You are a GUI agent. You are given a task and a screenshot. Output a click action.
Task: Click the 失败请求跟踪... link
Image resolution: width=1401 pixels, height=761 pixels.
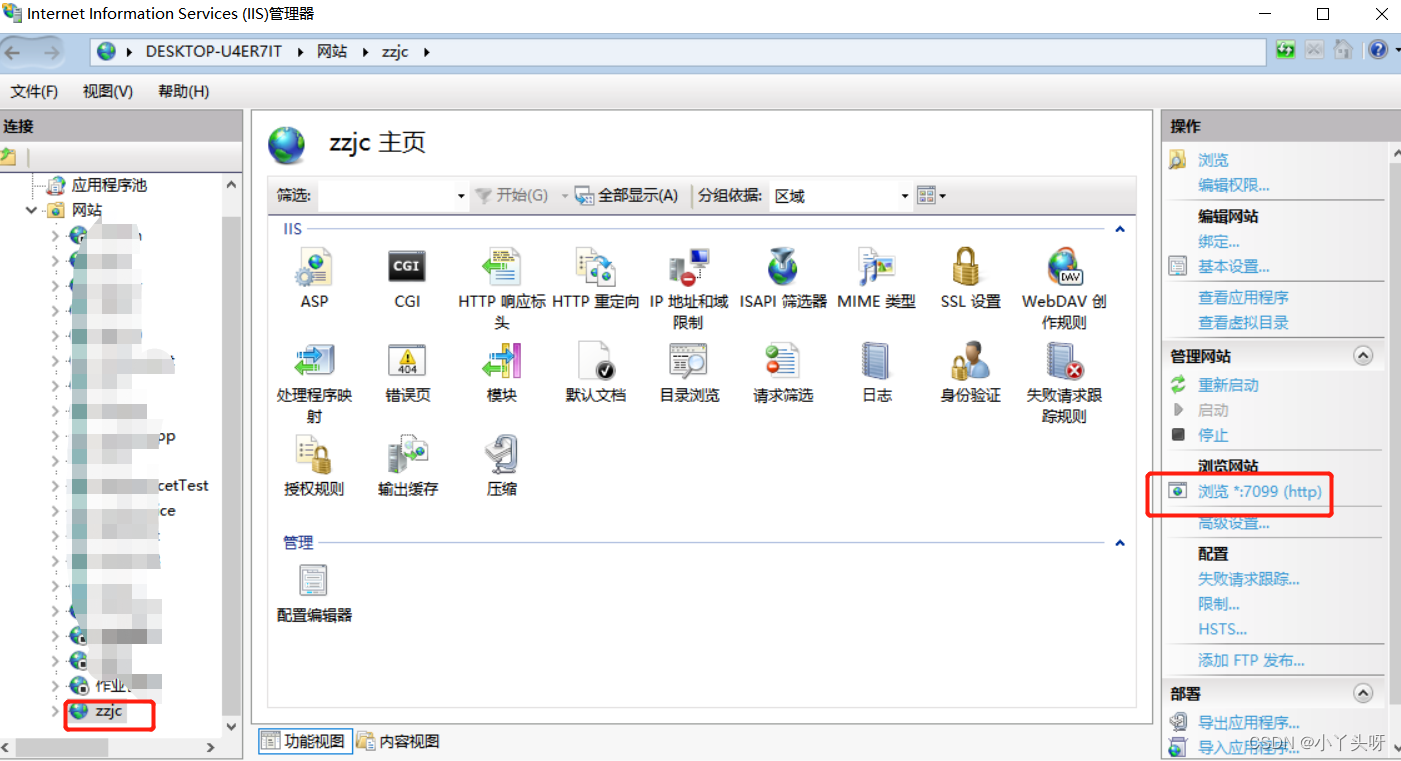(1249, 579)
